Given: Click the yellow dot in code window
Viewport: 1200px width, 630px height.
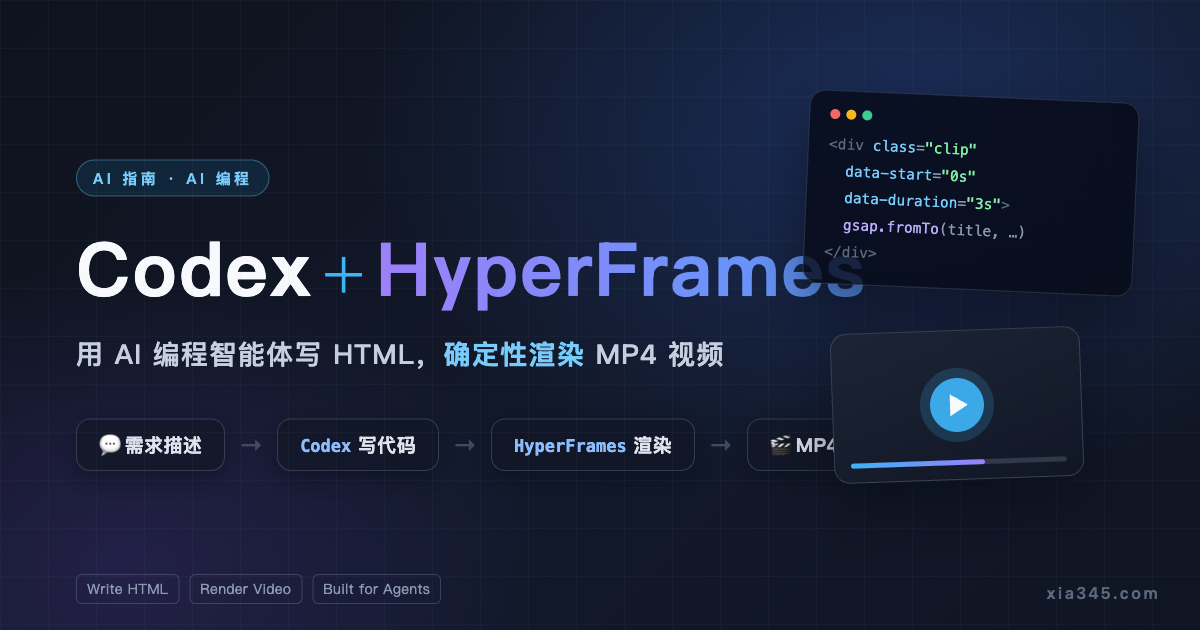Looking at the screenshot, I should click(851, 115).
